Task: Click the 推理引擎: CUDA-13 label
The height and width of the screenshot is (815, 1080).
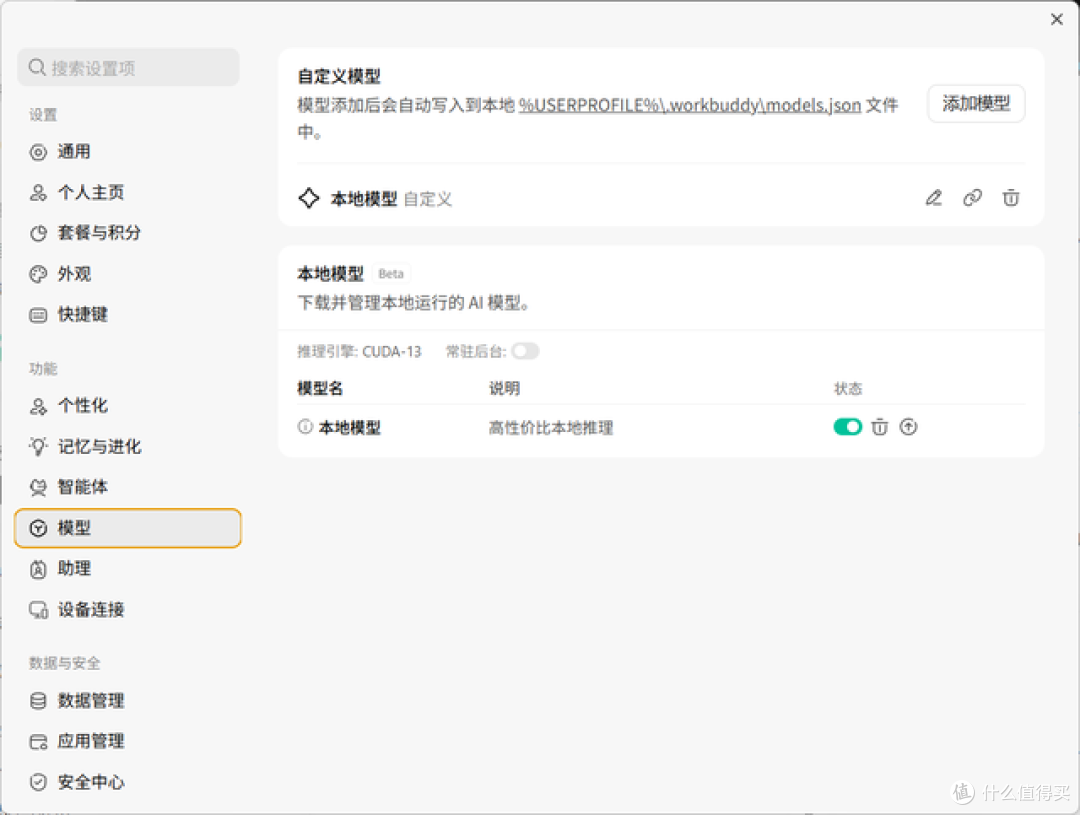Action: pos(359,351)
